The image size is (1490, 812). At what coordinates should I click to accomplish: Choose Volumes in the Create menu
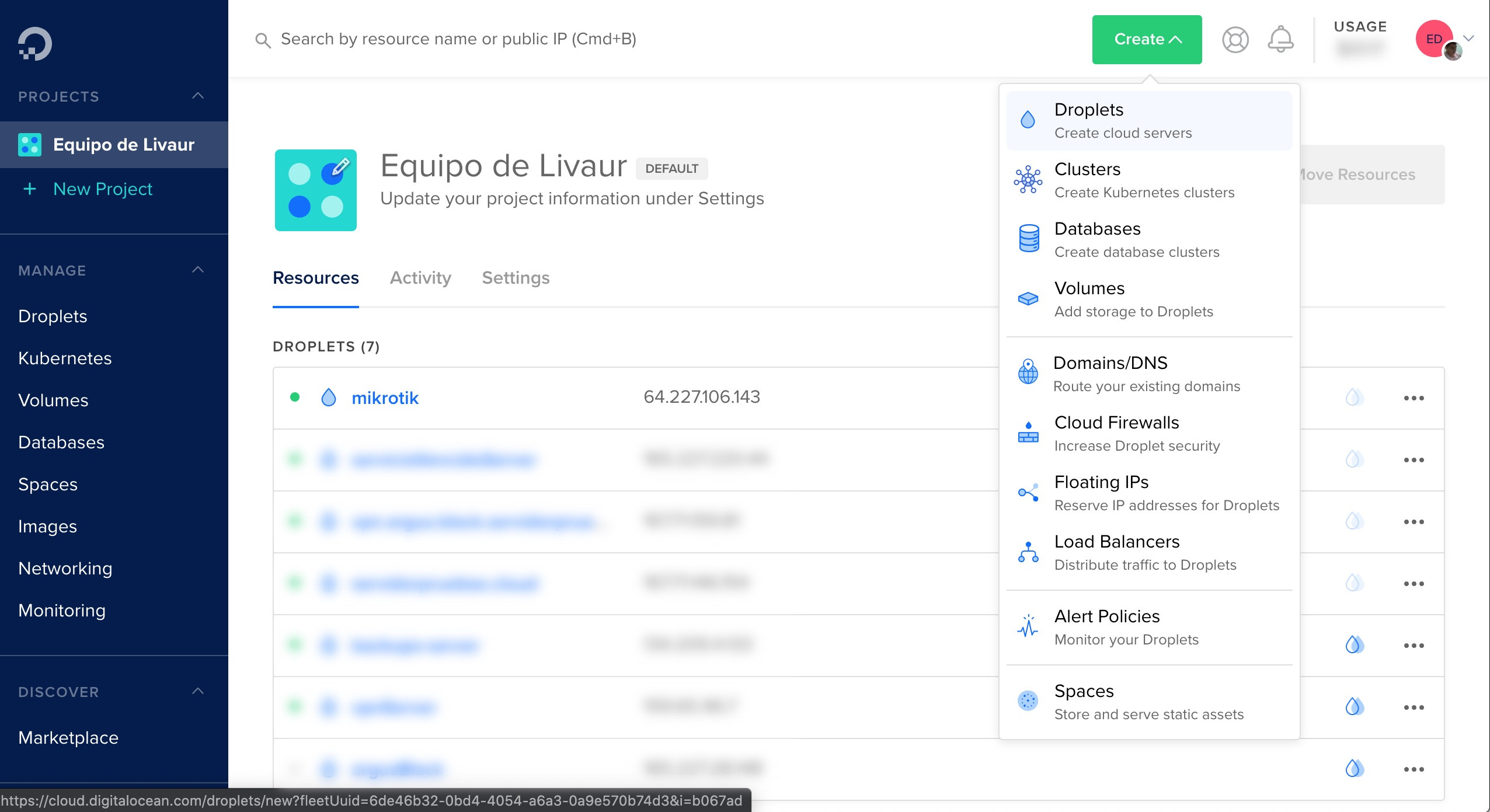(x=1149, y=299)
